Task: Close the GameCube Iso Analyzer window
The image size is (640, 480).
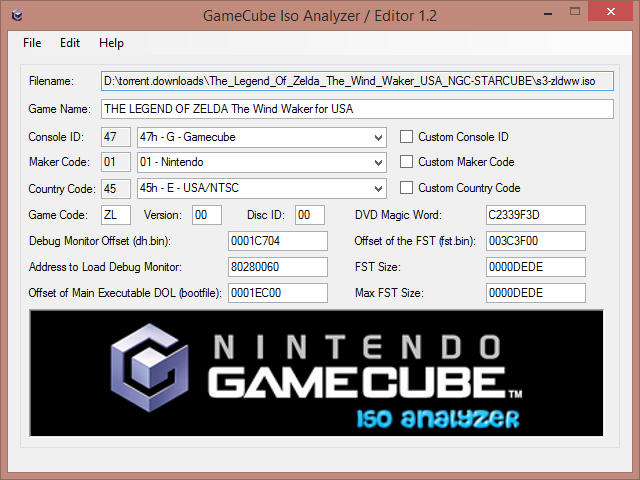Action: click(x=611, y=11)
